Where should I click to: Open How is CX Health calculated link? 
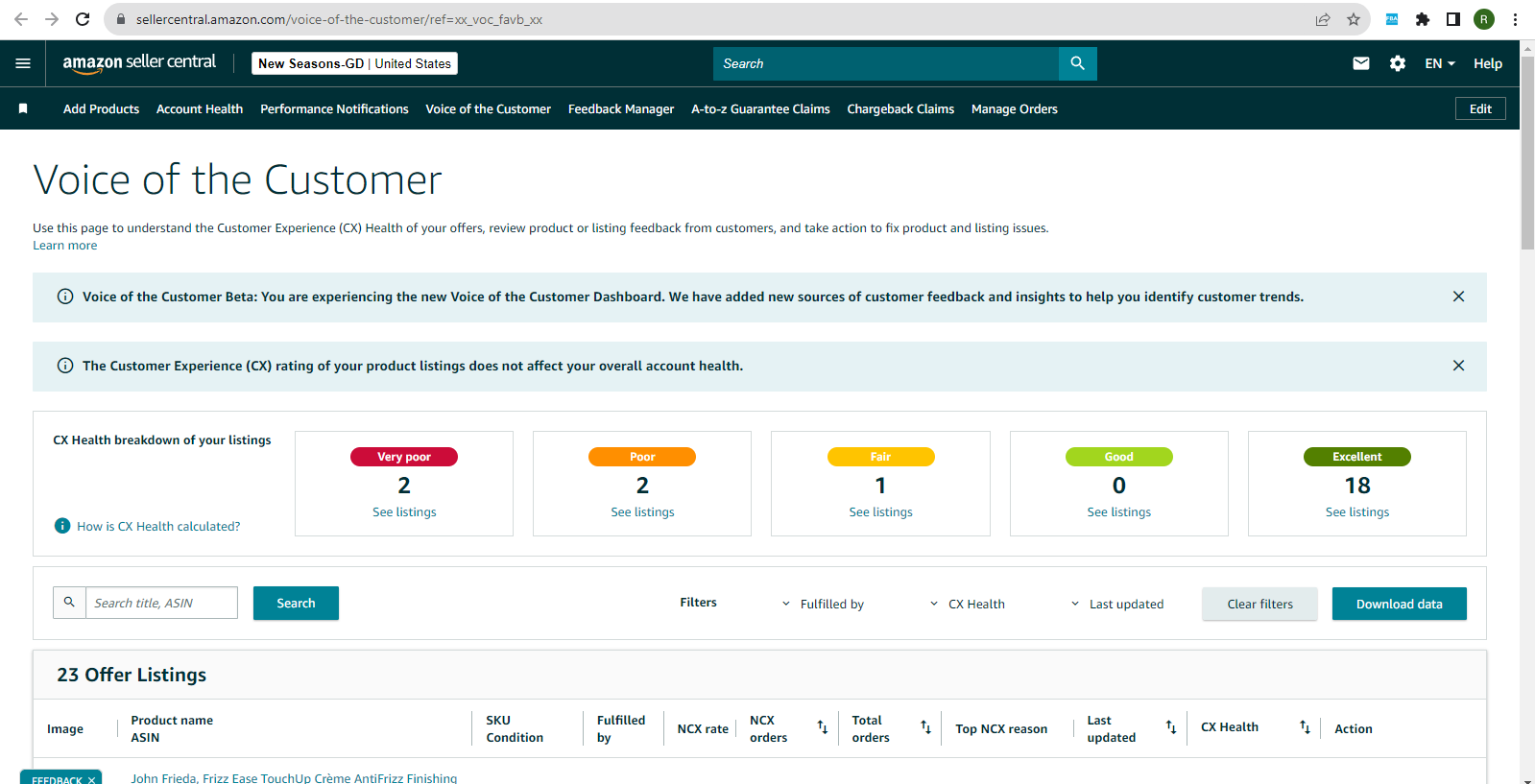coord(158,526)
